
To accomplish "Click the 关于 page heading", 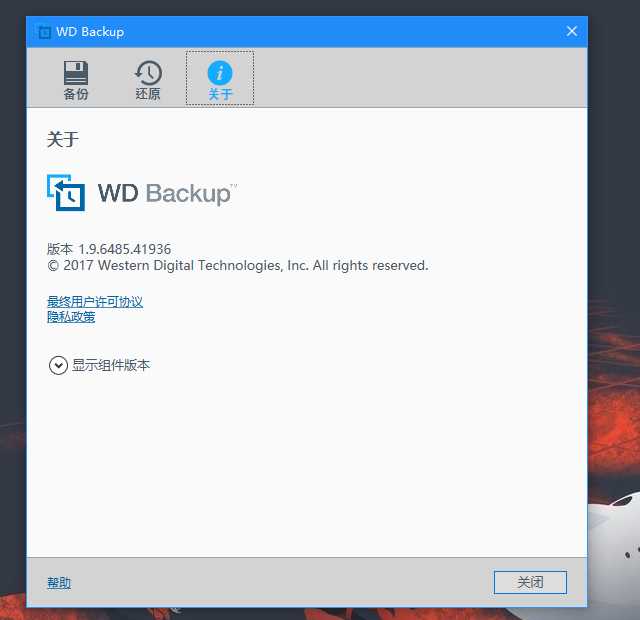I will [x=62, y=140].
